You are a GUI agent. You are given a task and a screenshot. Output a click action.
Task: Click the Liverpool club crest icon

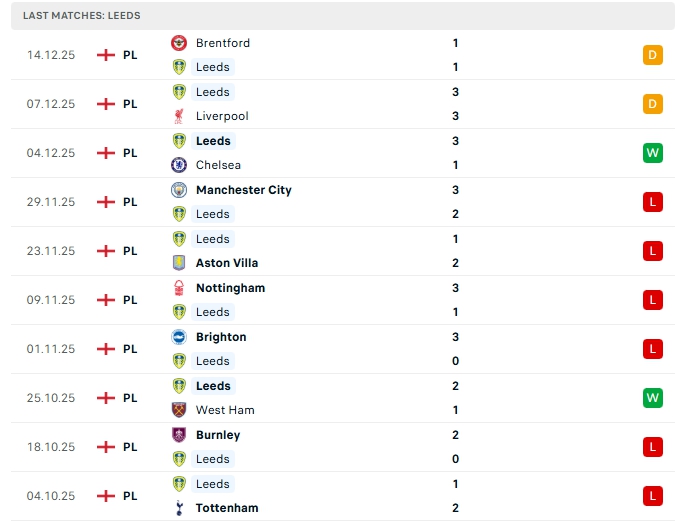[179, 116]
